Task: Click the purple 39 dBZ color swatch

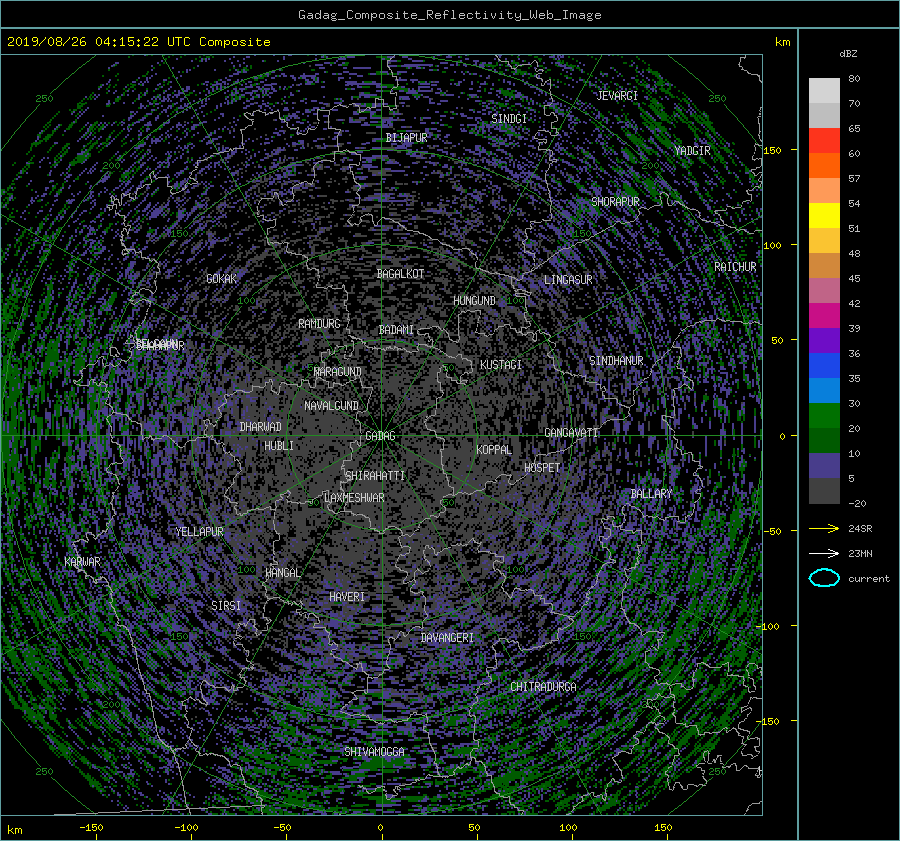Action: tap(824, 341)
